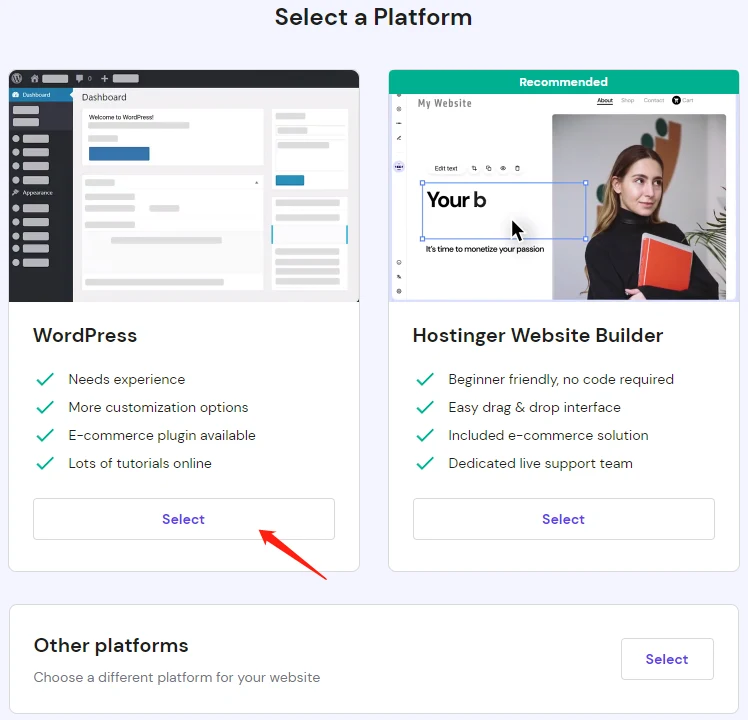Select the Hostinger Website Builder button
Image resolution: width=748 pixels, height=720 pixels.
click(563, 519)
